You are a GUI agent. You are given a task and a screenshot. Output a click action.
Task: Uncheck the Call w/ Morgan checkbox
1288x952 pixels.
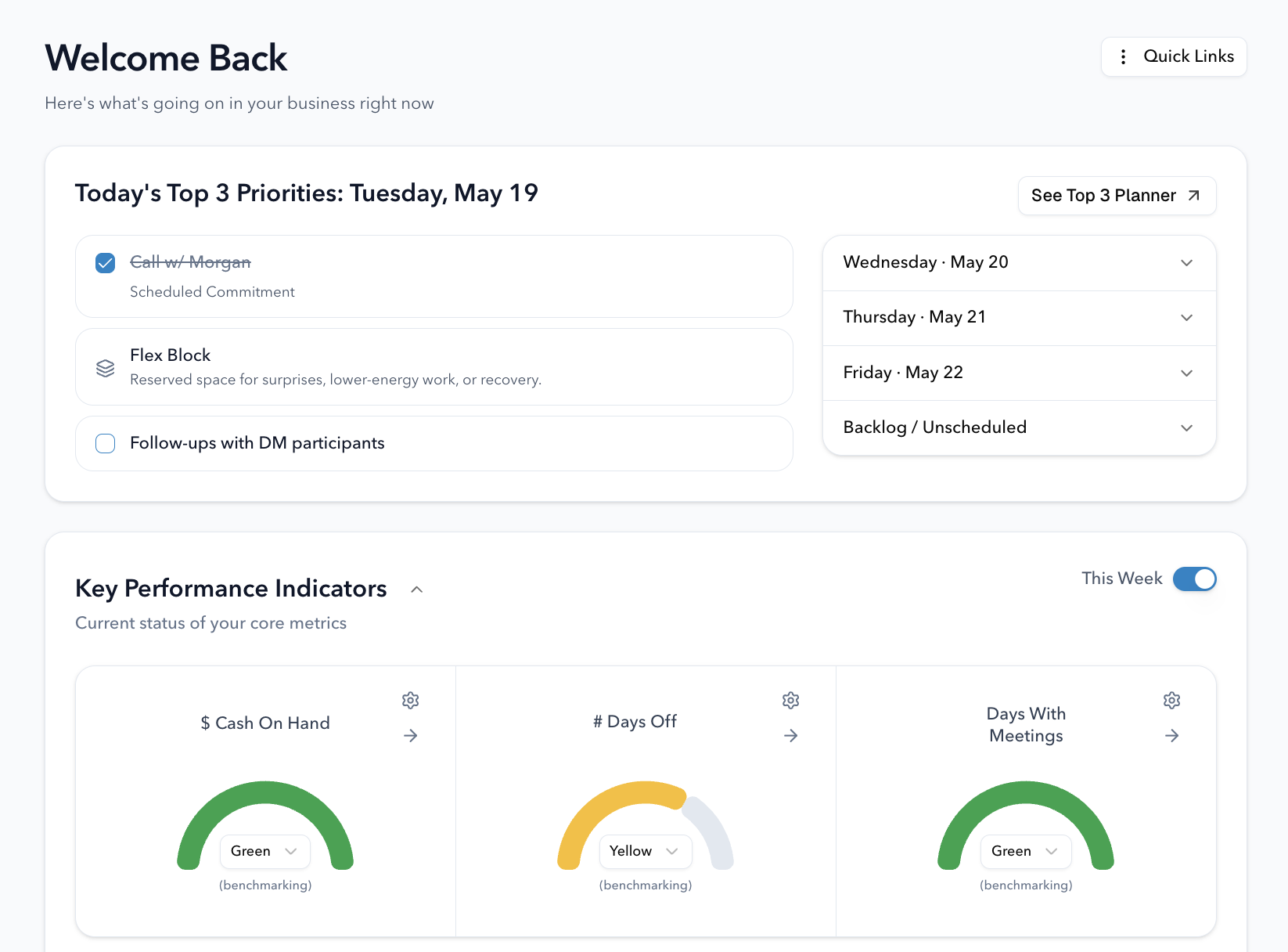105,262
